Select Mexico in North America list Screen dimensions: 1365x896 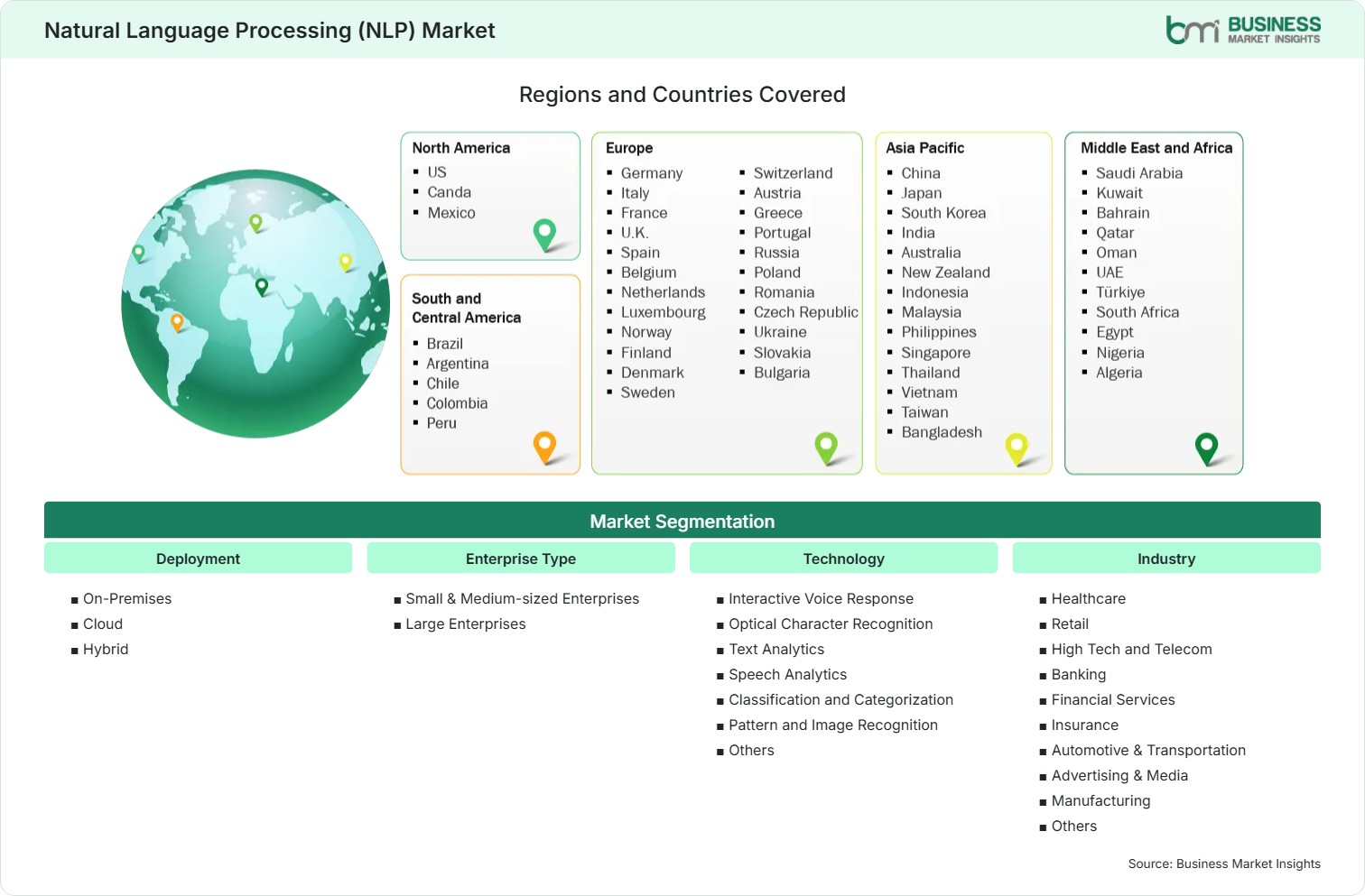point(451,213)
